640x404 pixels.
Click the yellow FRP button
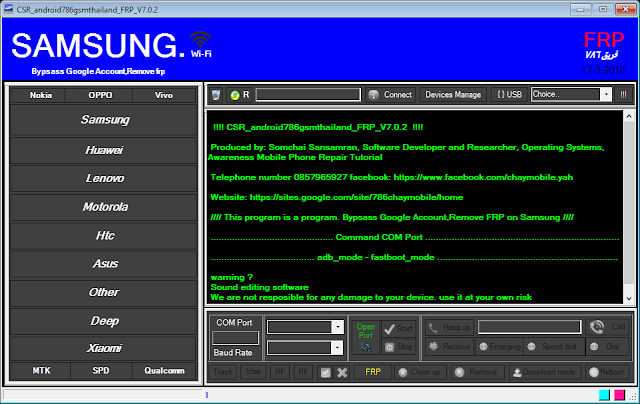pyautogui.click(x=373, y=372)
